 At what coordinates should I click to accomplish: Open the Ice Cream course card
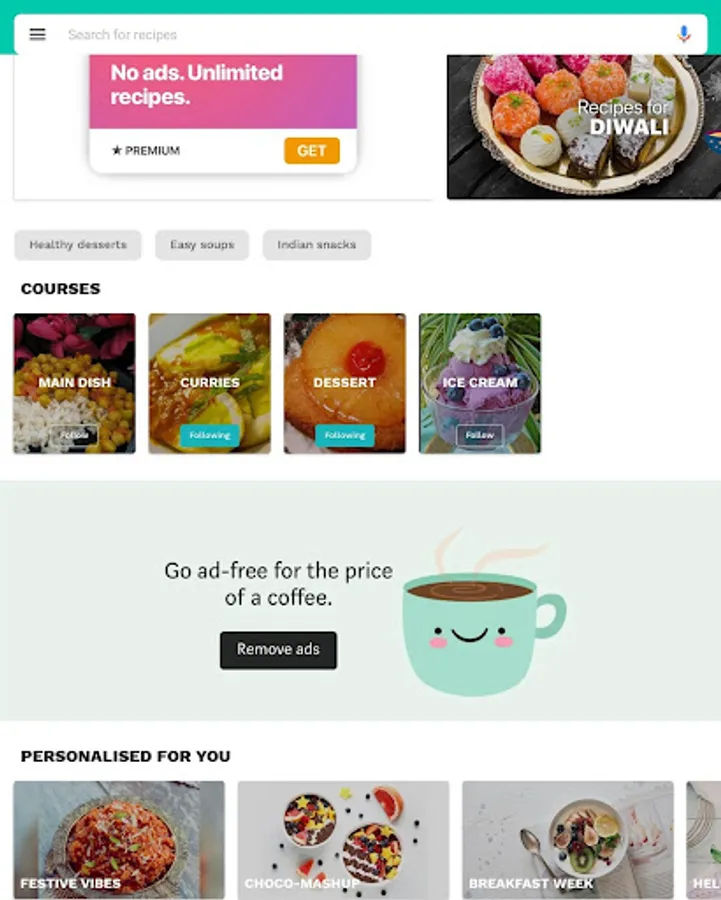(480, 383)
